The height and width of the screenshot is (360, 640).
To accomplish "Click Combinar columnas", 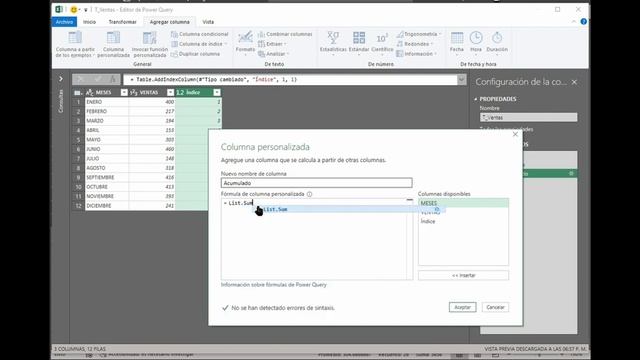I will [x=285, y=34].
